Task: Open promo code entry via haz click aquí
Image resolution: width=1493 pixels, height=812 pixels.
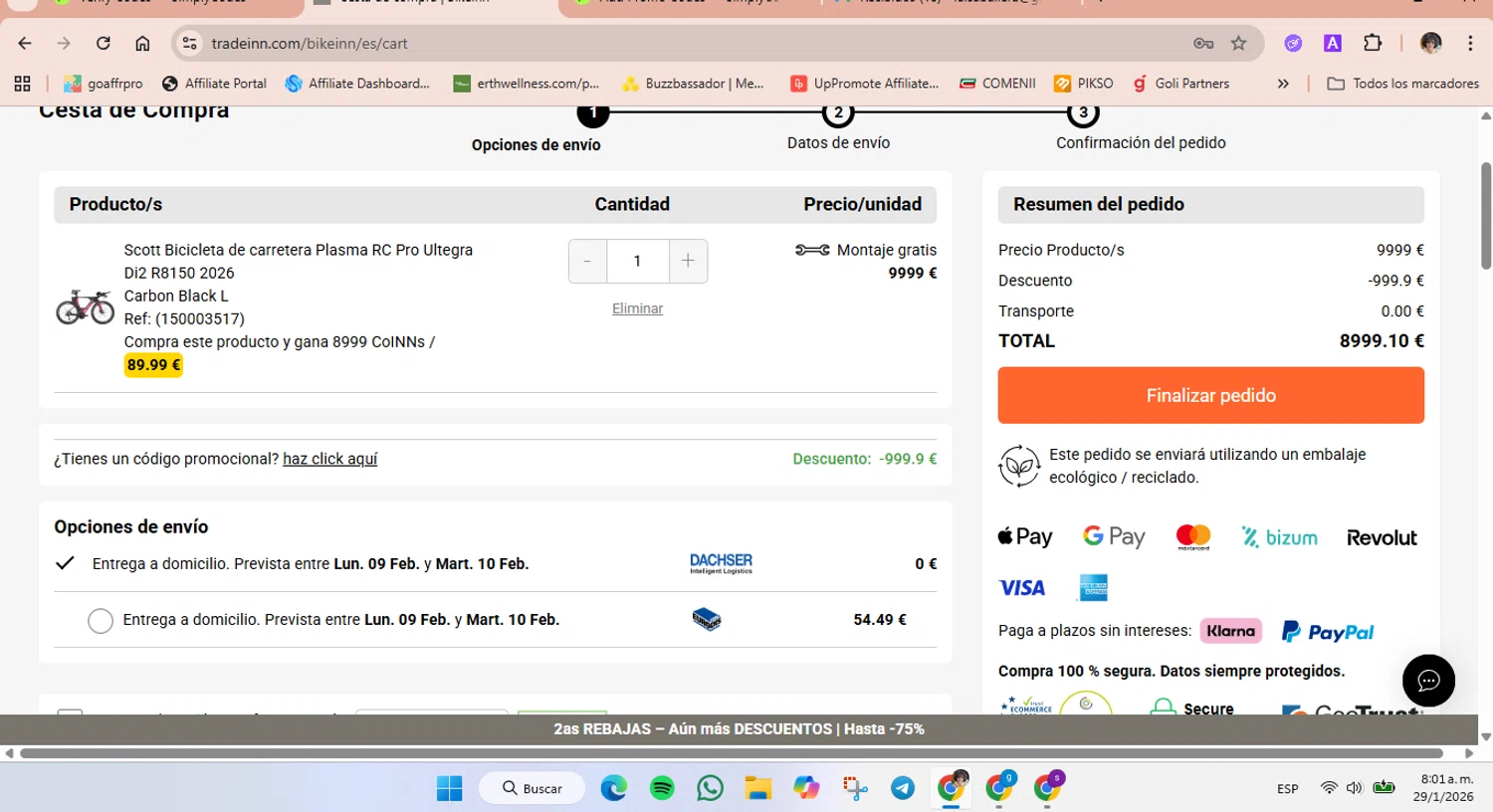Action: (x=329, y=459)
